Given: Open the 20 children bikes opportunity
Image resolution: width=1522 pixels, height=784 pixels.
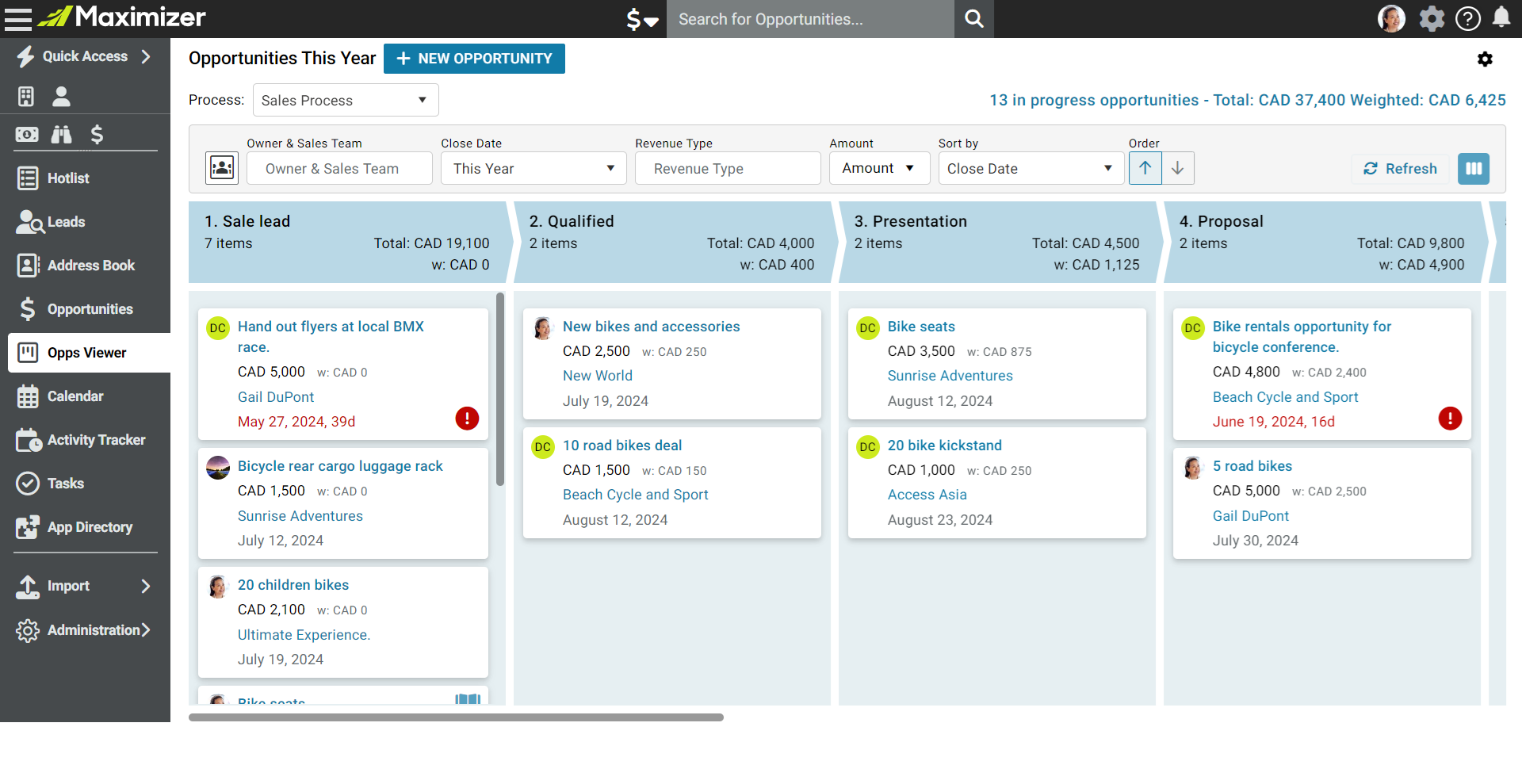Looking at the screenshot, I should point(293,585).
